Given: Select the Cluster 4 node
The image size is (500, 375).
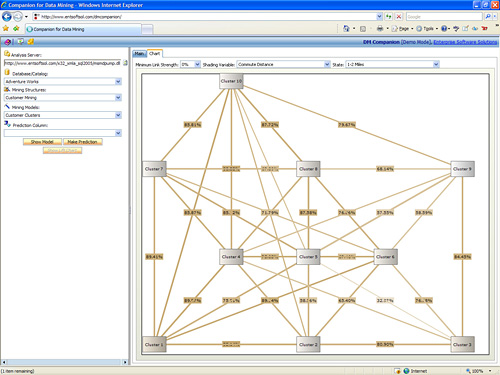Looking at the screenshot, I should [x=231, y=257].
